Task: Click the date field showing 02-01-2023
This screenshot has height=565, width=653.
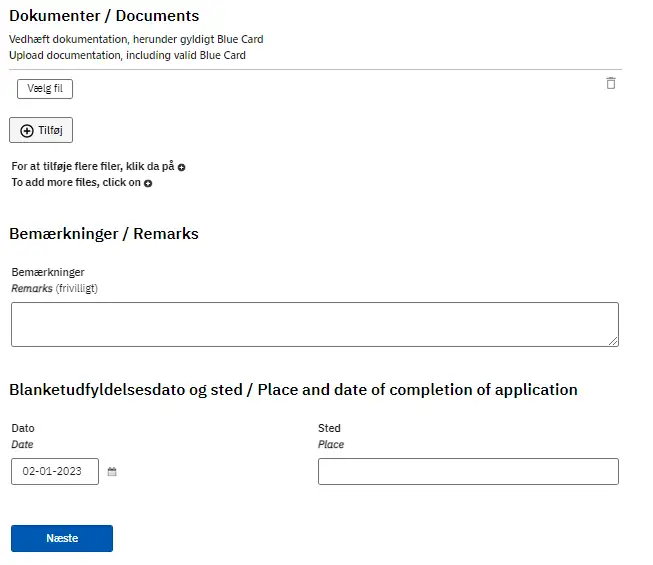Action: 55,471
